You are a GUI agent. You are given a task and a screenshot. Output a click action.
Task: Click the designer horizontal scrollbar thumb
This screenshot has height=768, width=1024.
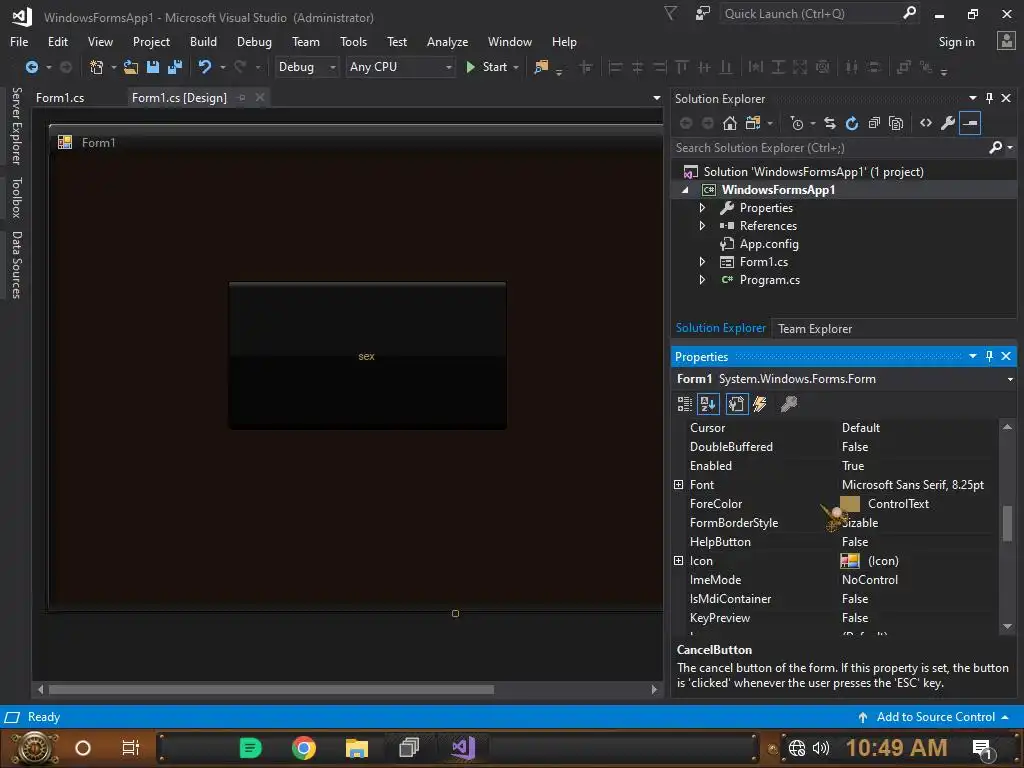pyautogui.click(x=271, y=690)
